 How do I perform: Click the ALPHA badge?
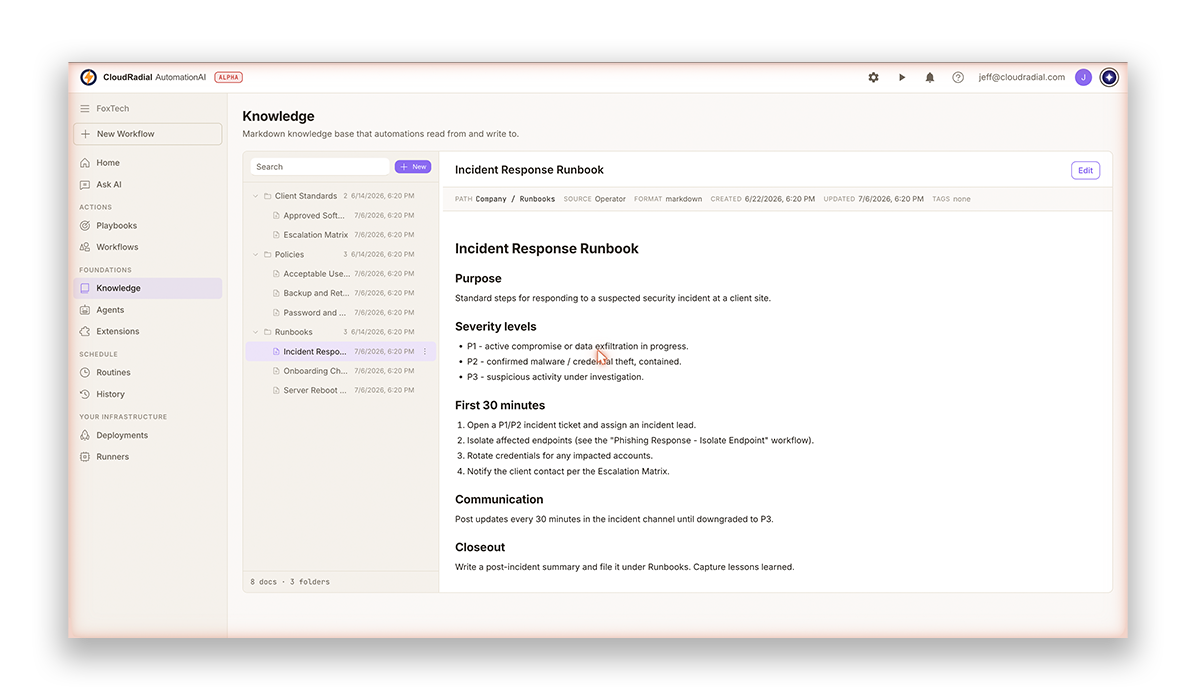pos(229,77)
